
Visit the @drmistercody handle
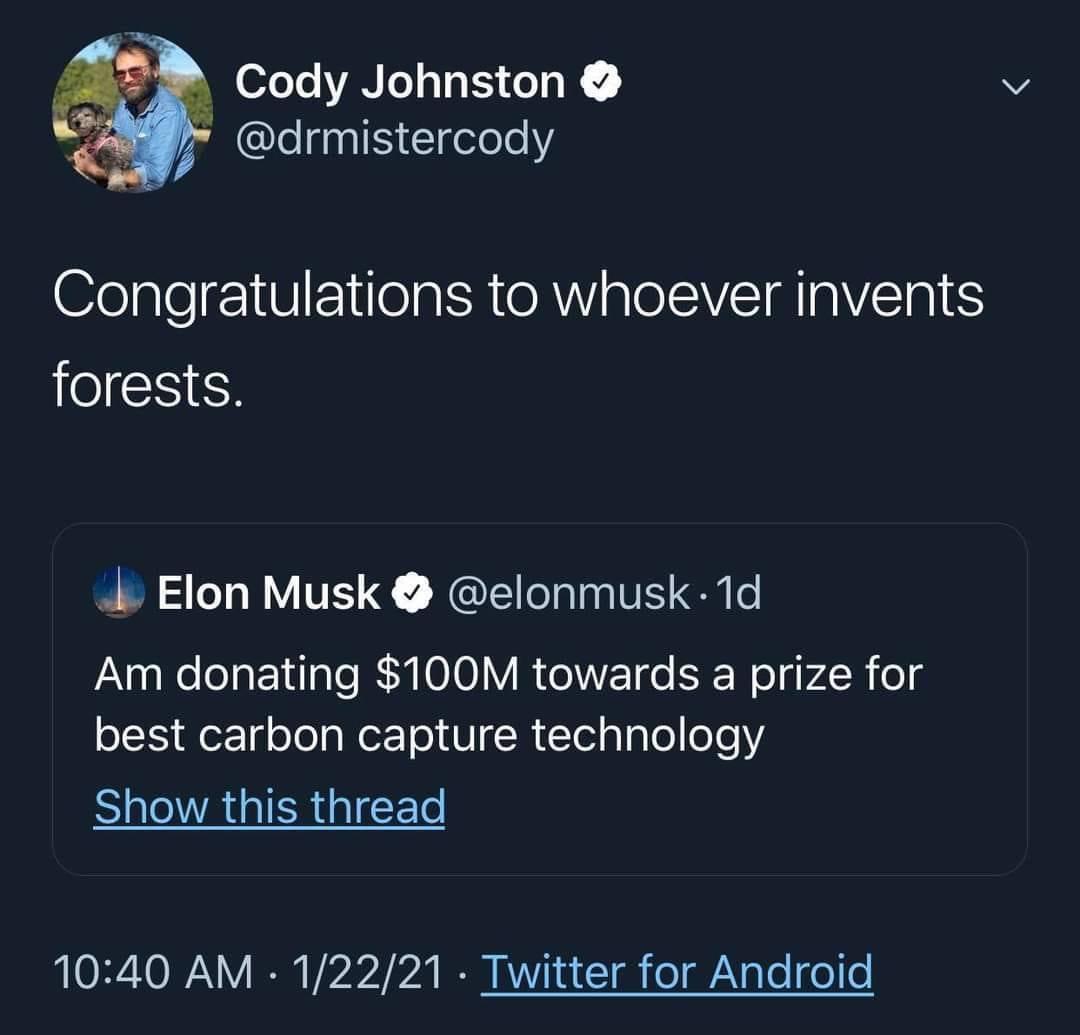(393, 140)
